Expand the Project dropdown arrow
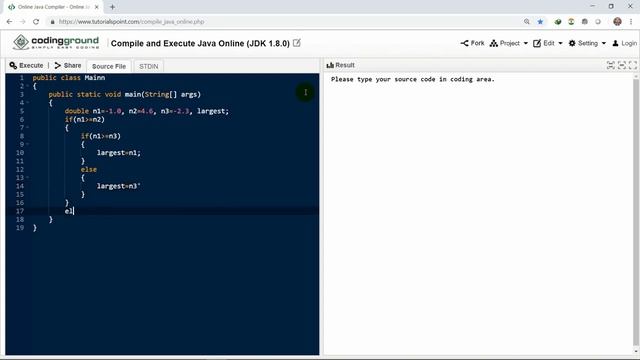Image resolution: width=640 pixels, height=360 pixels. click(x=525, y=43)
